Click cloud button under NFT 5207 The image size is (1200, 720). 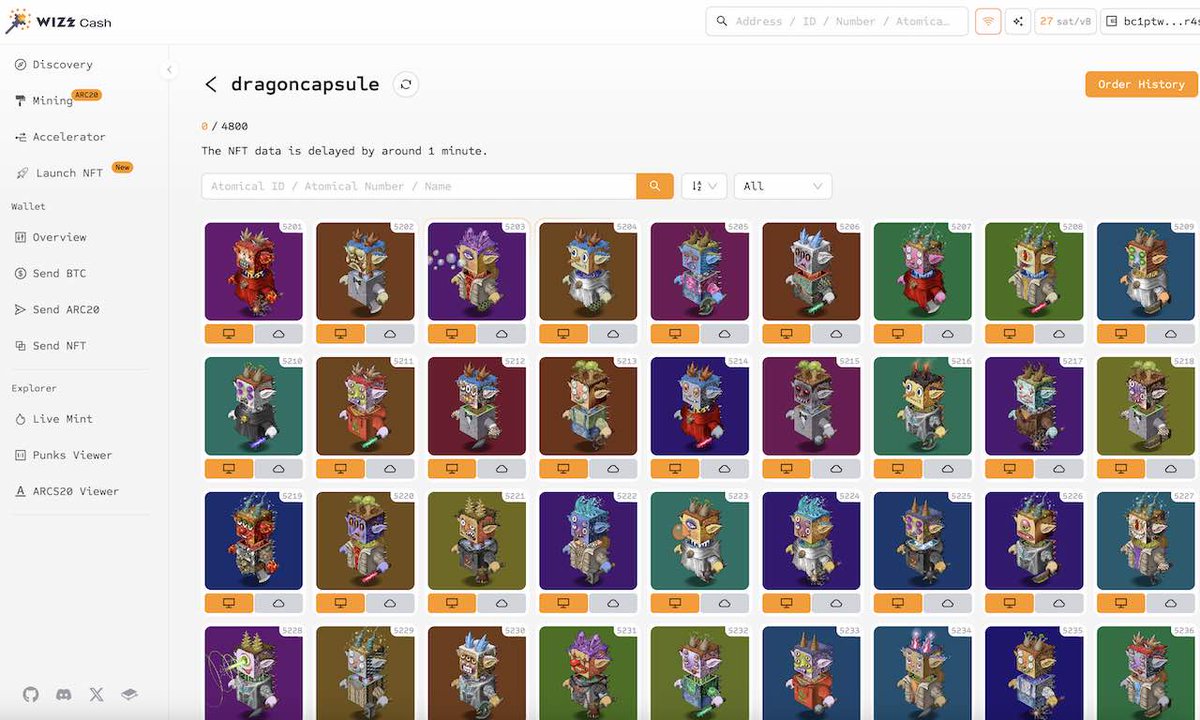tap(947, 333)
